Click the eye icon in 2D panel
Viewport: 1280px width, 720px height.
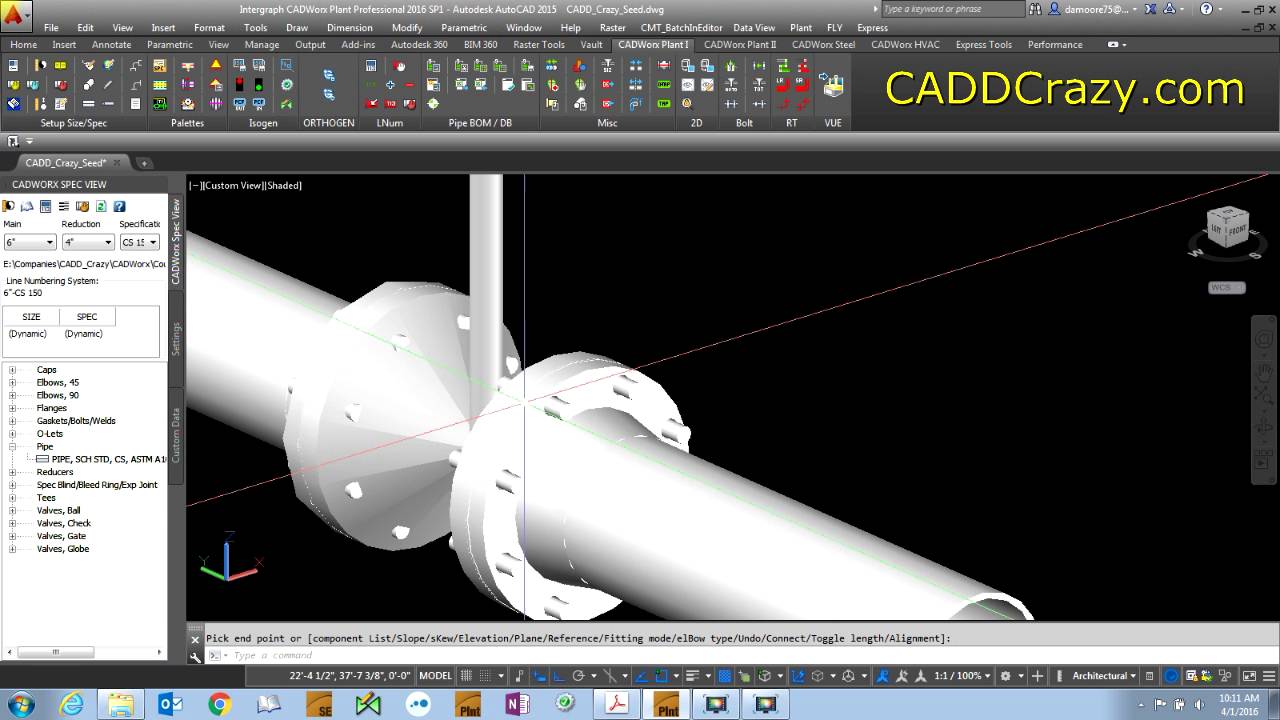click(x=687, y=85)
